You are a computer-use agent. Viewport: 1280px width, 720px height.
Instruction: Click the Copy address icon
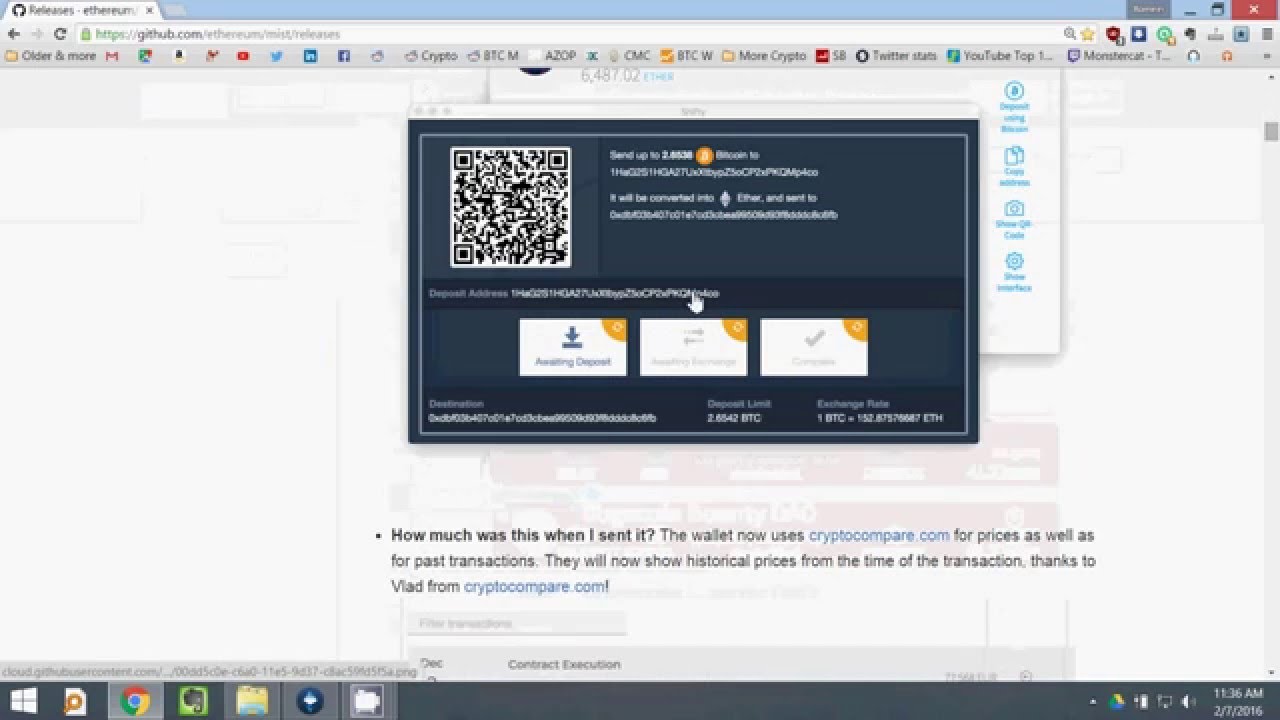click(1014, 156)
